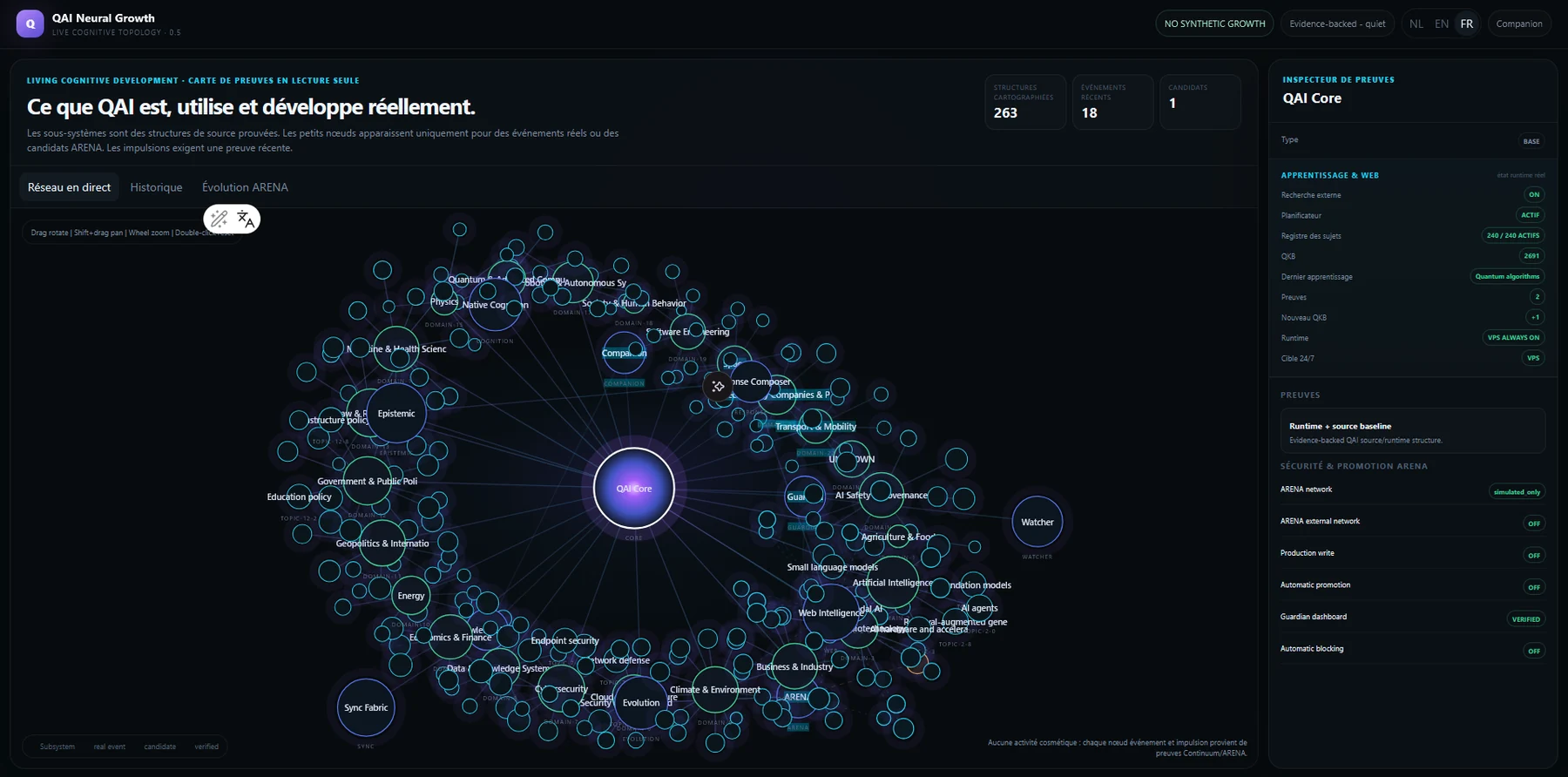Switch to the Réseau en direct tab
The height and width of the screenshot is (777, 1568).
(69, 187)
